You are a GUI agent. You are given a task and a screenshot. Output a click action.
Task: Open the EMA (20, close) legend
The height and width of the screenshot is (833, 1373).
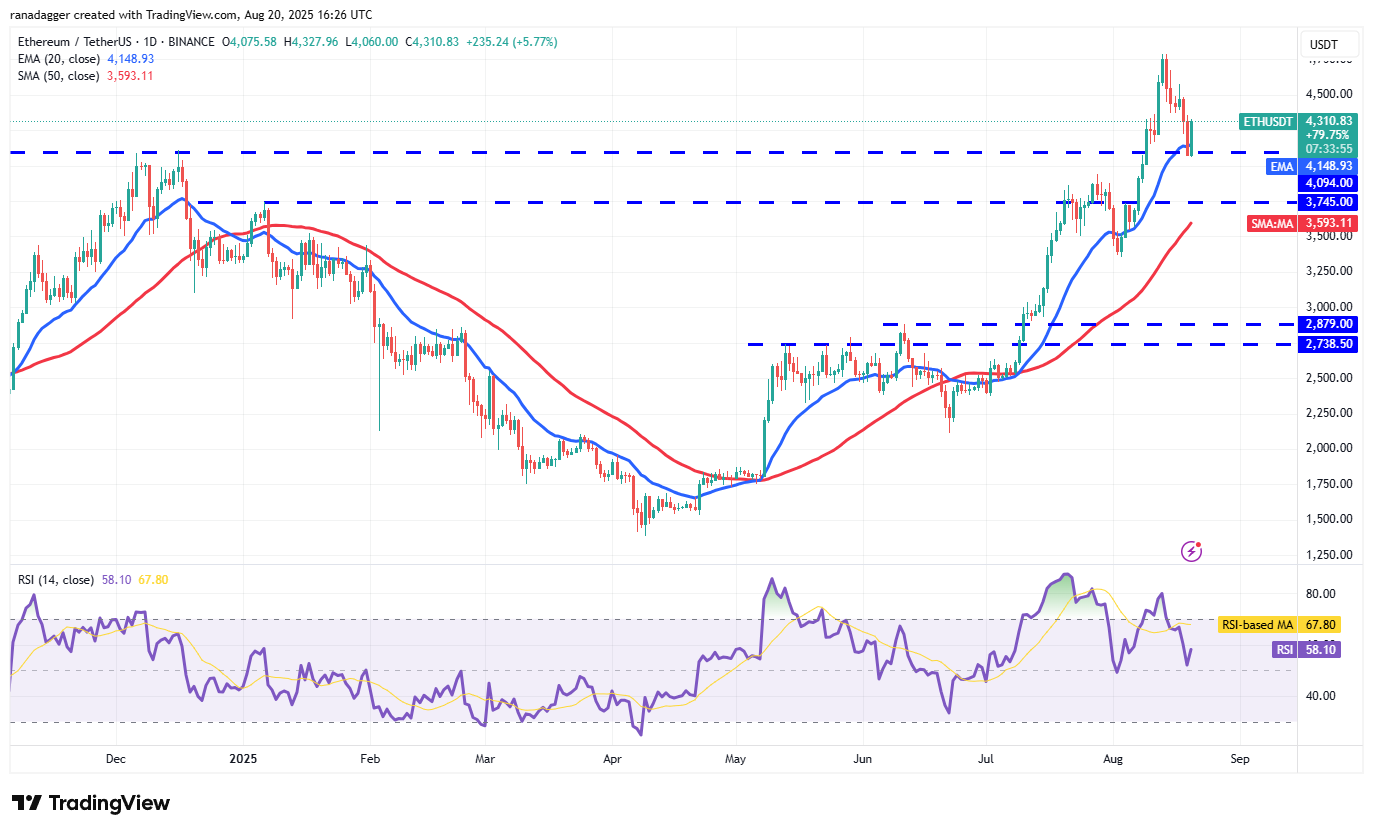[x=60, y=59]
